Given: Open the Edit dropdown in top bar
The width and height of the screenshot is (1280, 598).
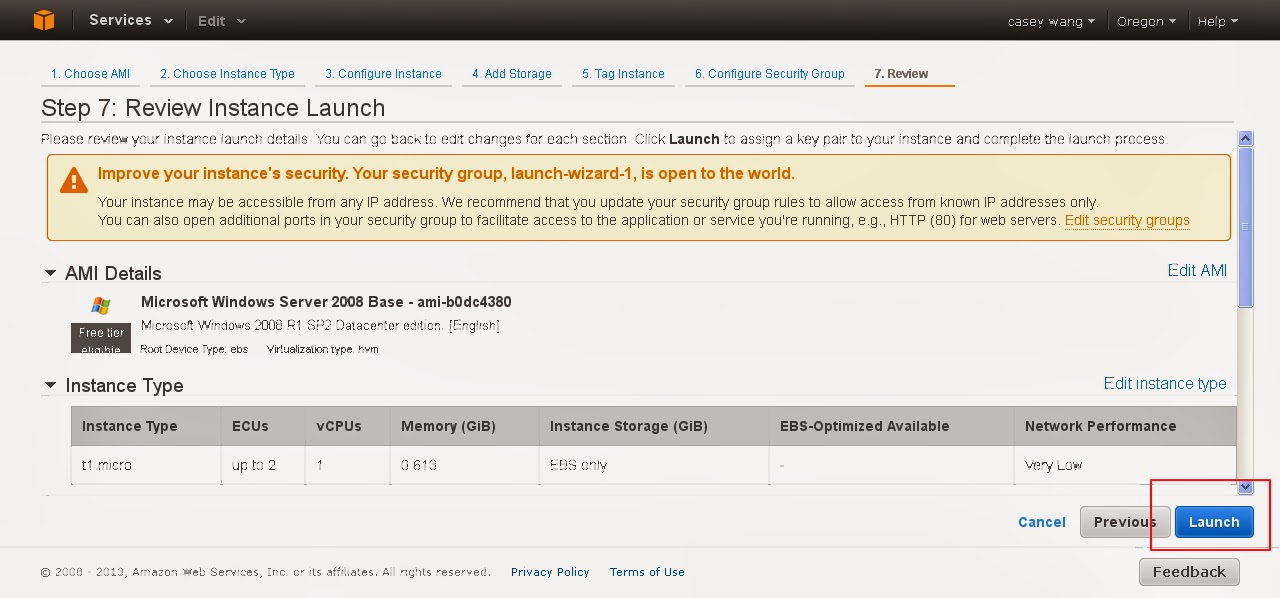Looking at the screenshot, I should pyautogui.click(x=221, y=21).
